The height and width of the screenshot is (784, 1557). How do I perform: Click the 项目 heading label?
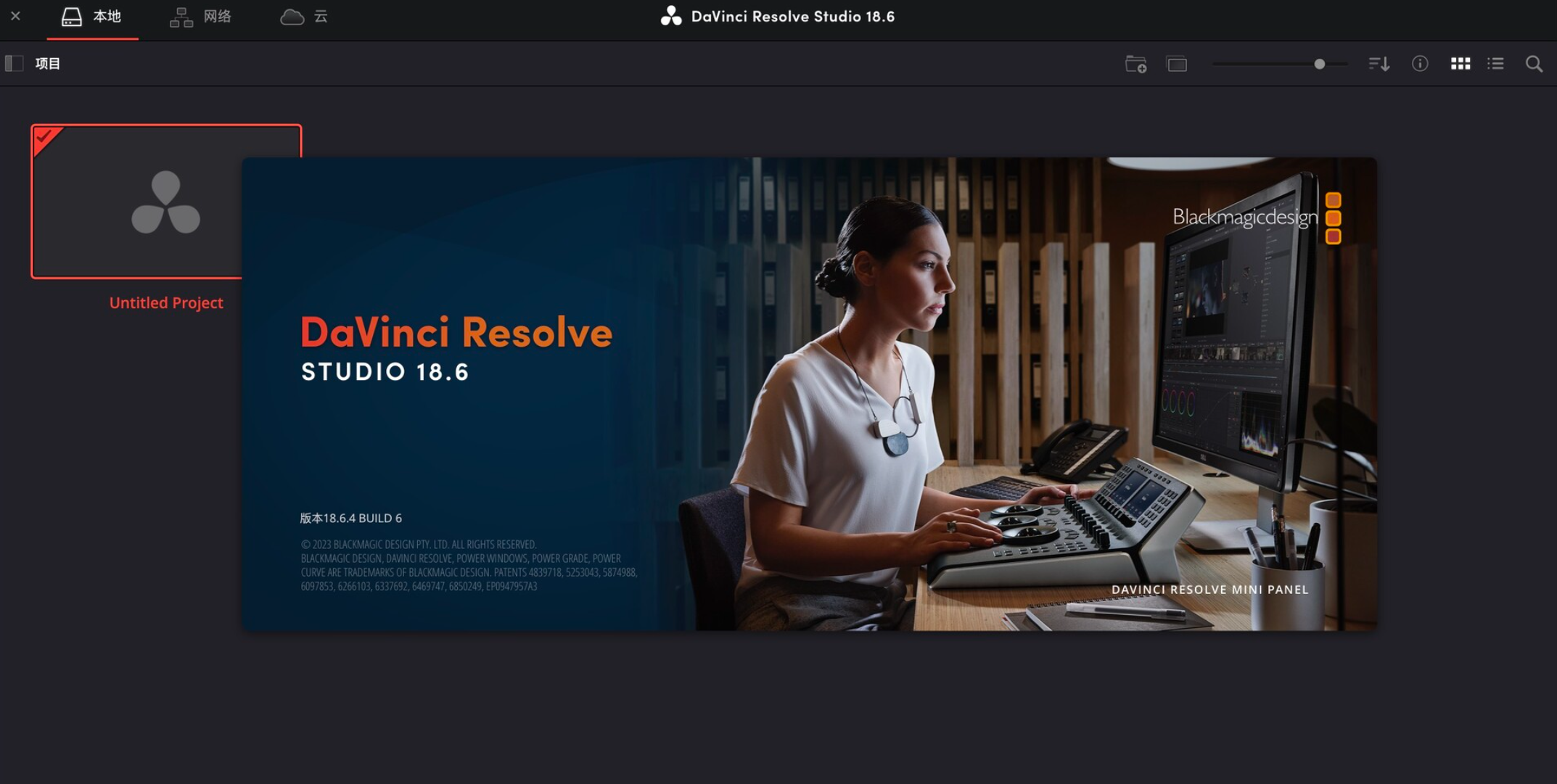(48, 64)
